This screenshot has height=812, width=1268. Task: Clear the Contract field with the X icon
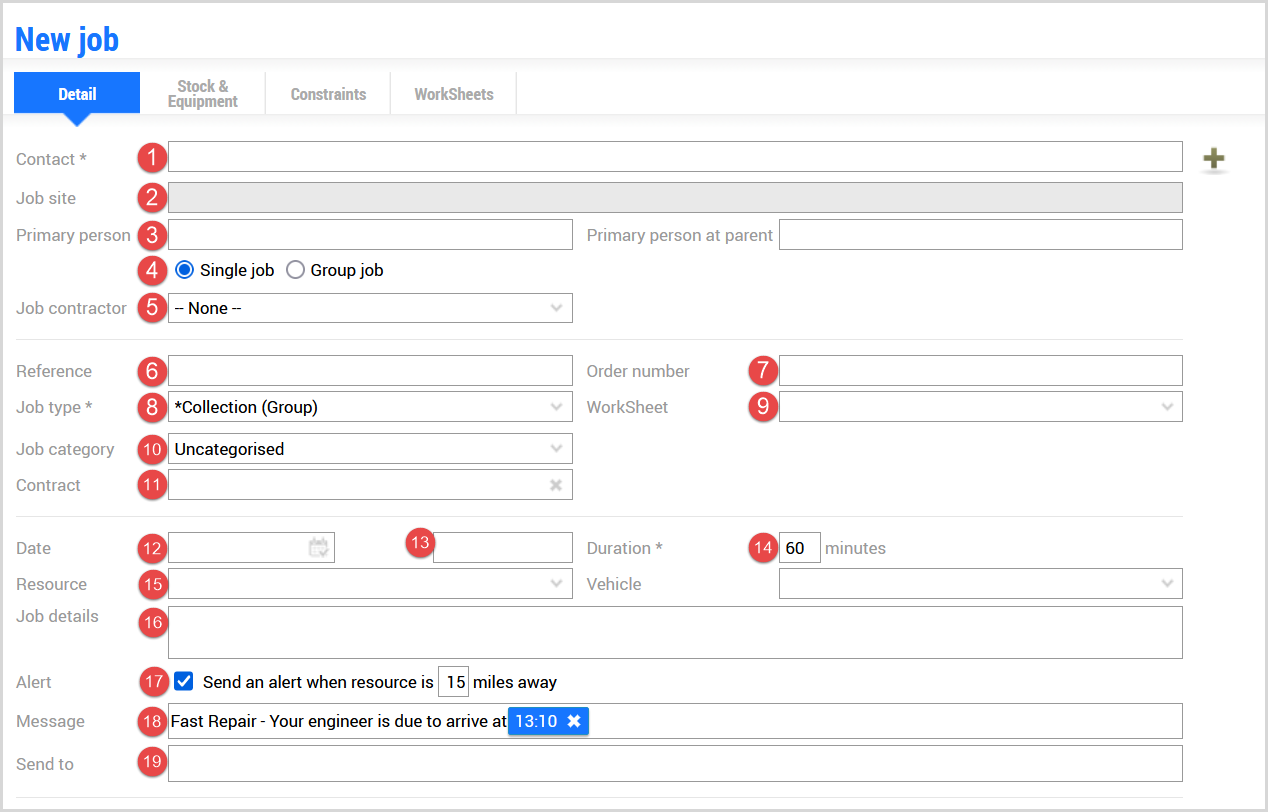pyautogui.click(x=556, y=485)
